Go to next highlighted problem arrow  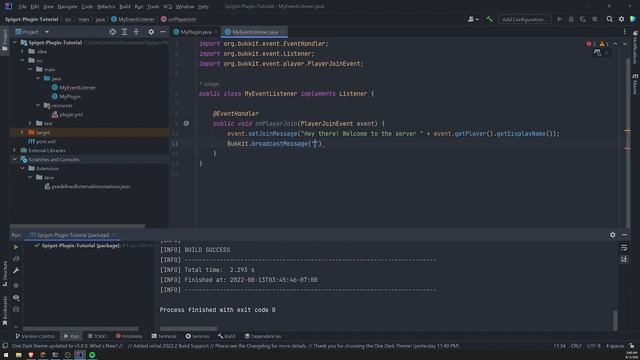pyautogui.click(x=624, y=44)
